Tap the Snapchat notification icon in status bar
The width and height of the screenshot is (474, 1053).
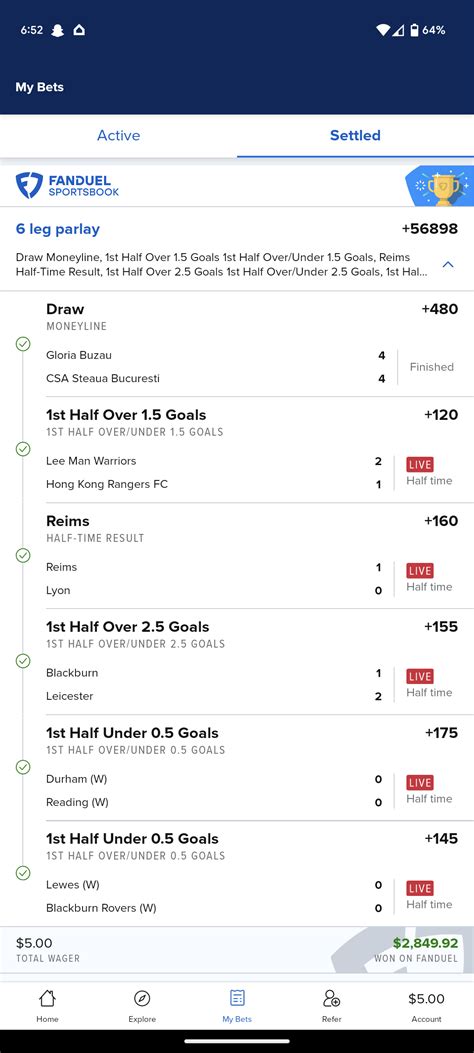tap(58, 30)
